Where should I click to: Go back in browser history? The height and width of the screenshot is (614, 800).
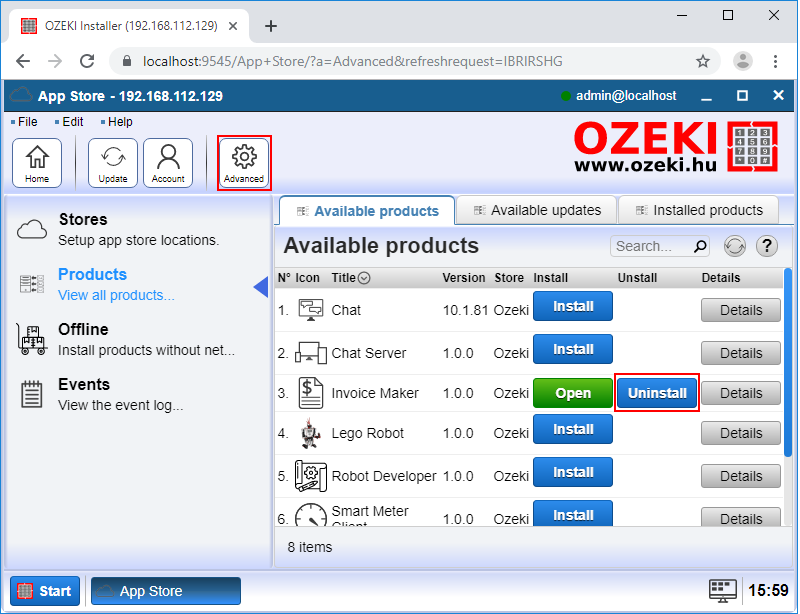23,61
